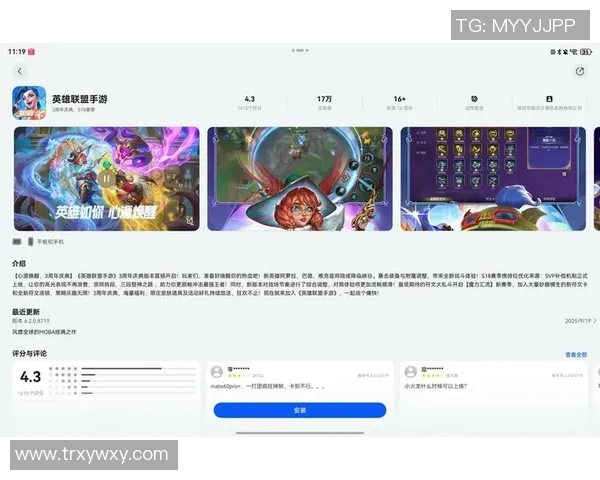600x480 pixels.
Task: Open 查看全部 reviews link
Action: coord(576,354)
